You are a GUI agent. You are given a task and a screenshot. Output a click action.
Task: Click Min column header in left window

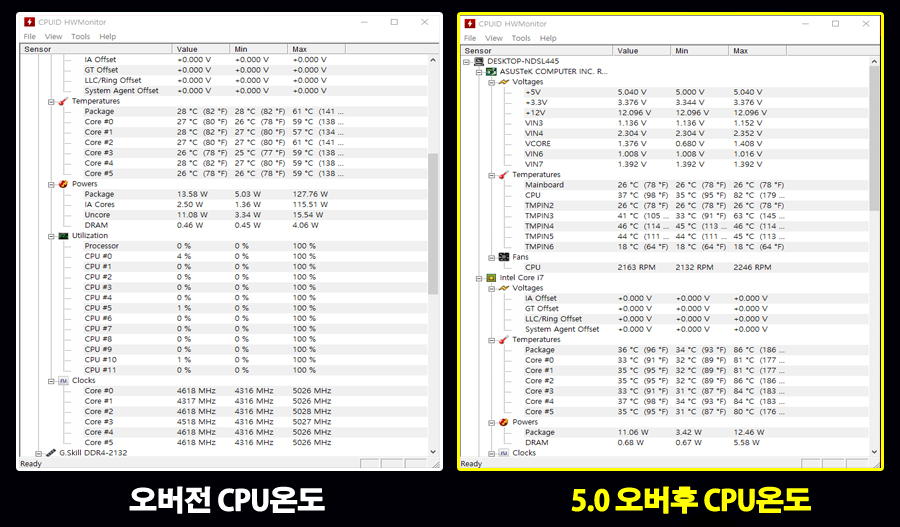[259, 49]
